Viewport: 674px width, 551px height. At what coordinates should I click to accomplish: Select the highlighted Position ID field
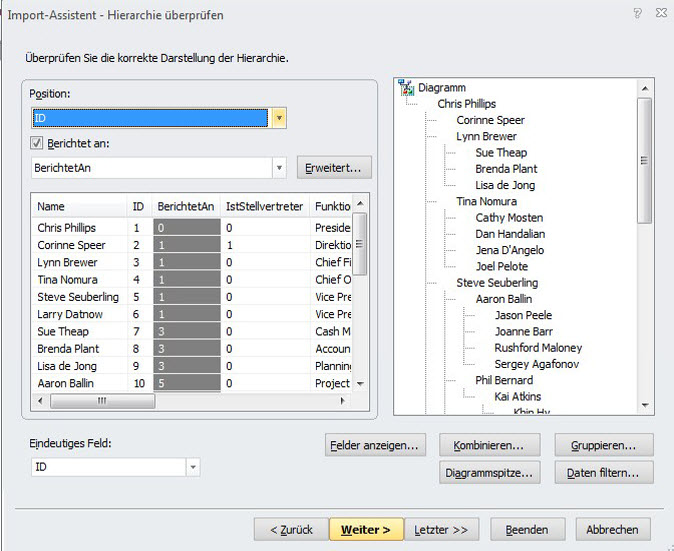[150, 118]
